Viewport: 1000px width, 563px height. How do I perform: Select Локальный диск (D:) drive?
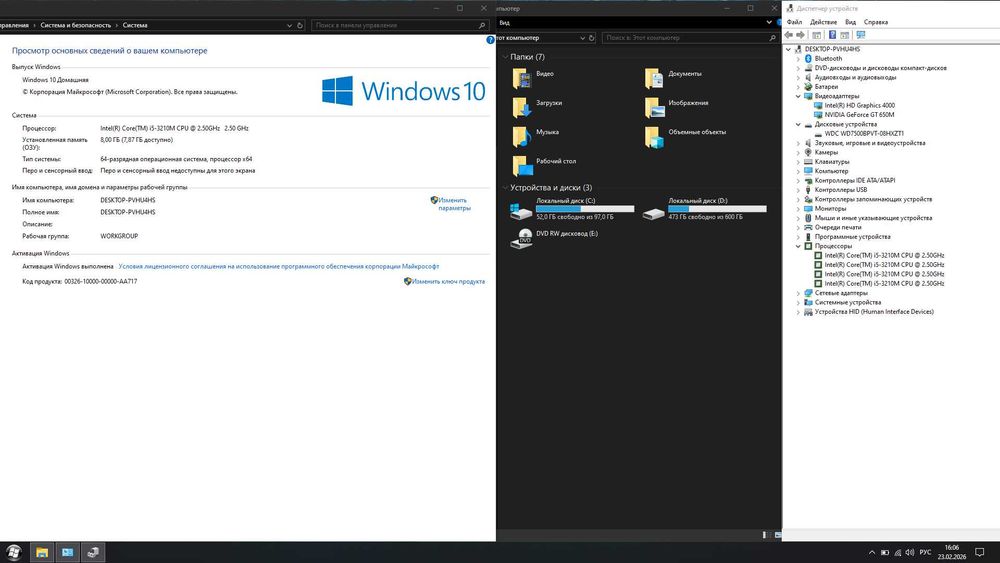(x=704, y=209)
